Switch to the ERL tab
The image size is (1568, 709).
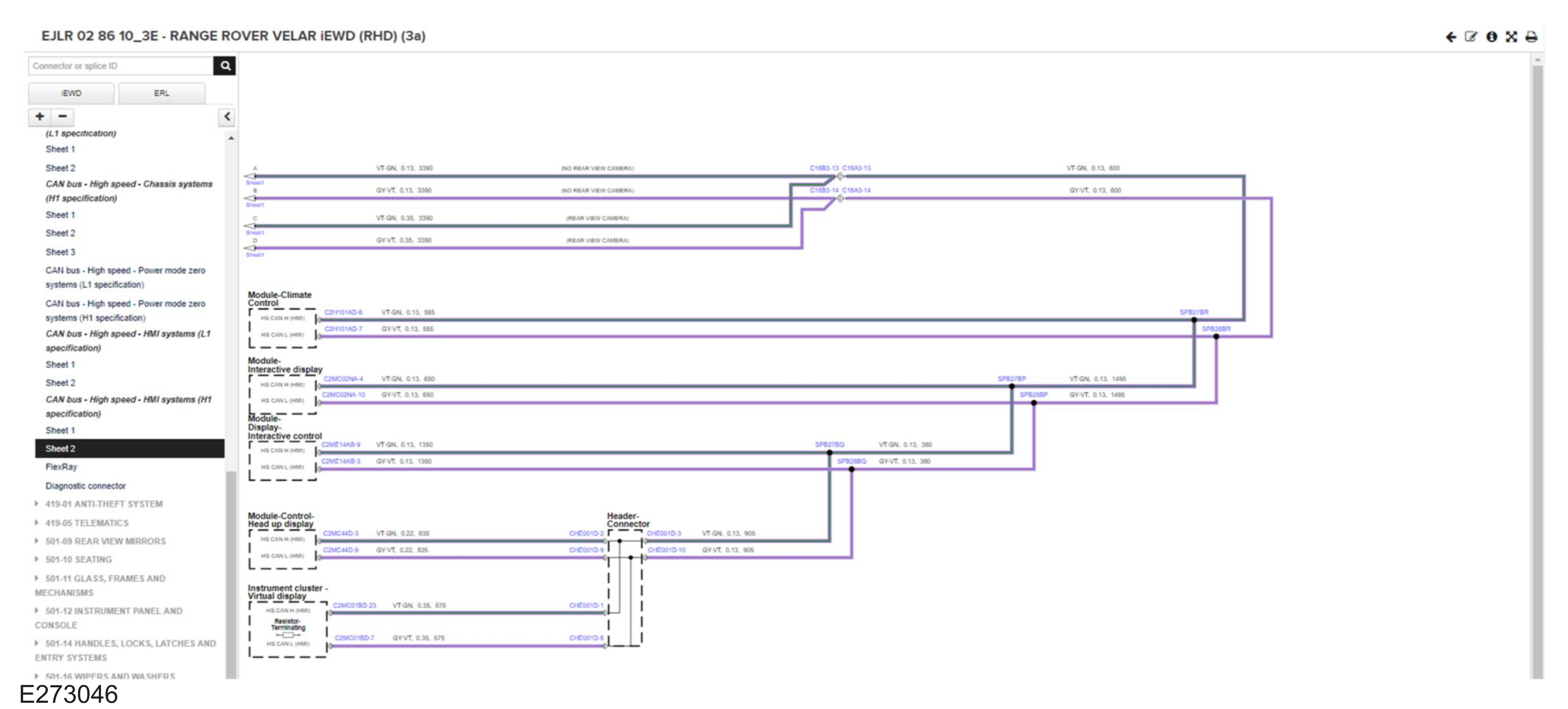point(161,93)
